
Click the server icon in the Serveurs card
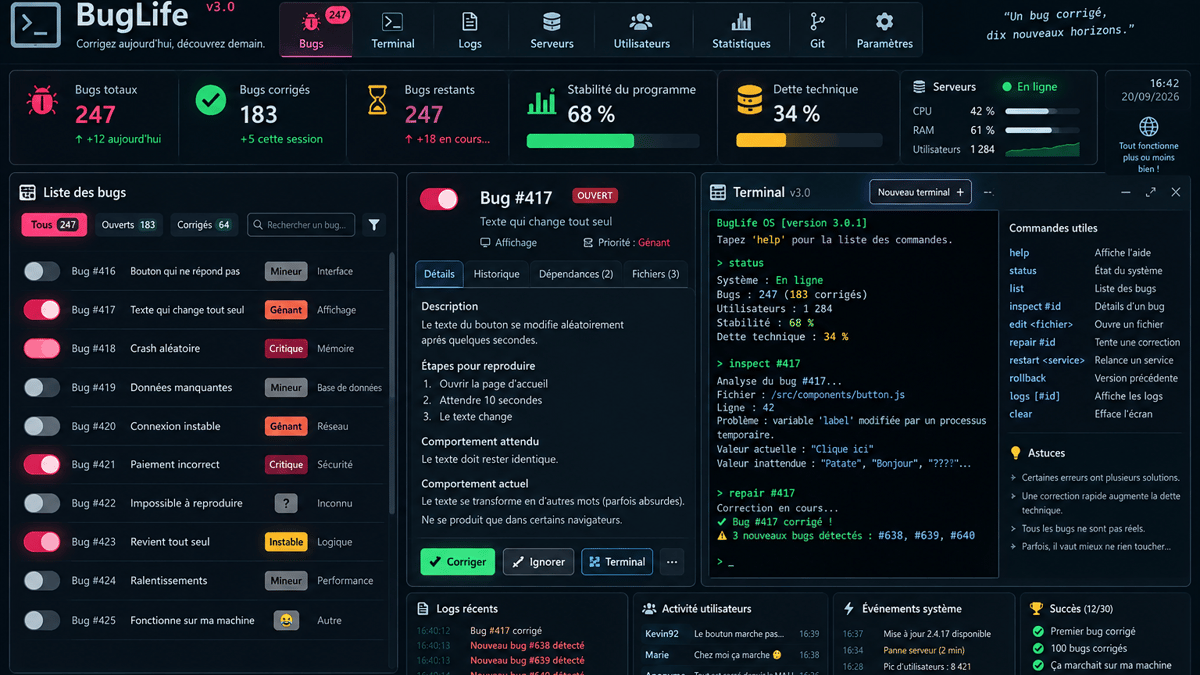tap(919, 87)
